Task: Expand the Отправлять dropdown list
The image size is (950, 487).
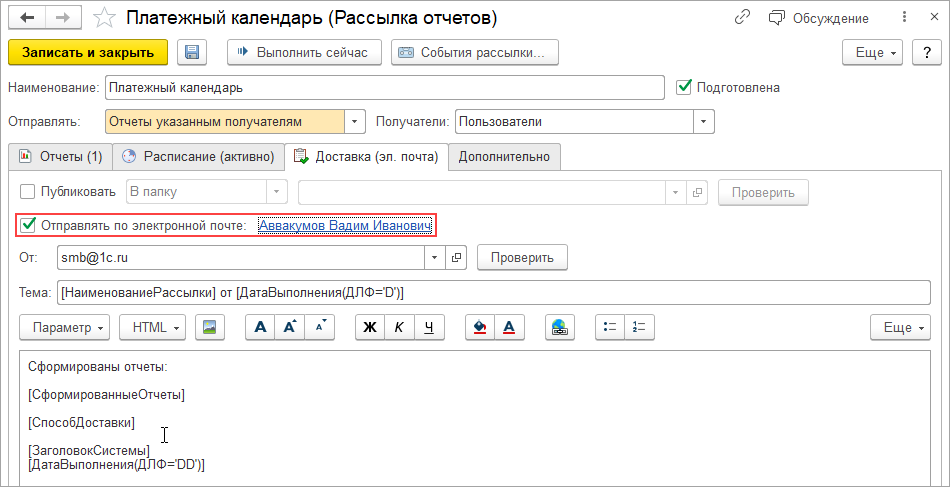Action: tap(355, 121)
